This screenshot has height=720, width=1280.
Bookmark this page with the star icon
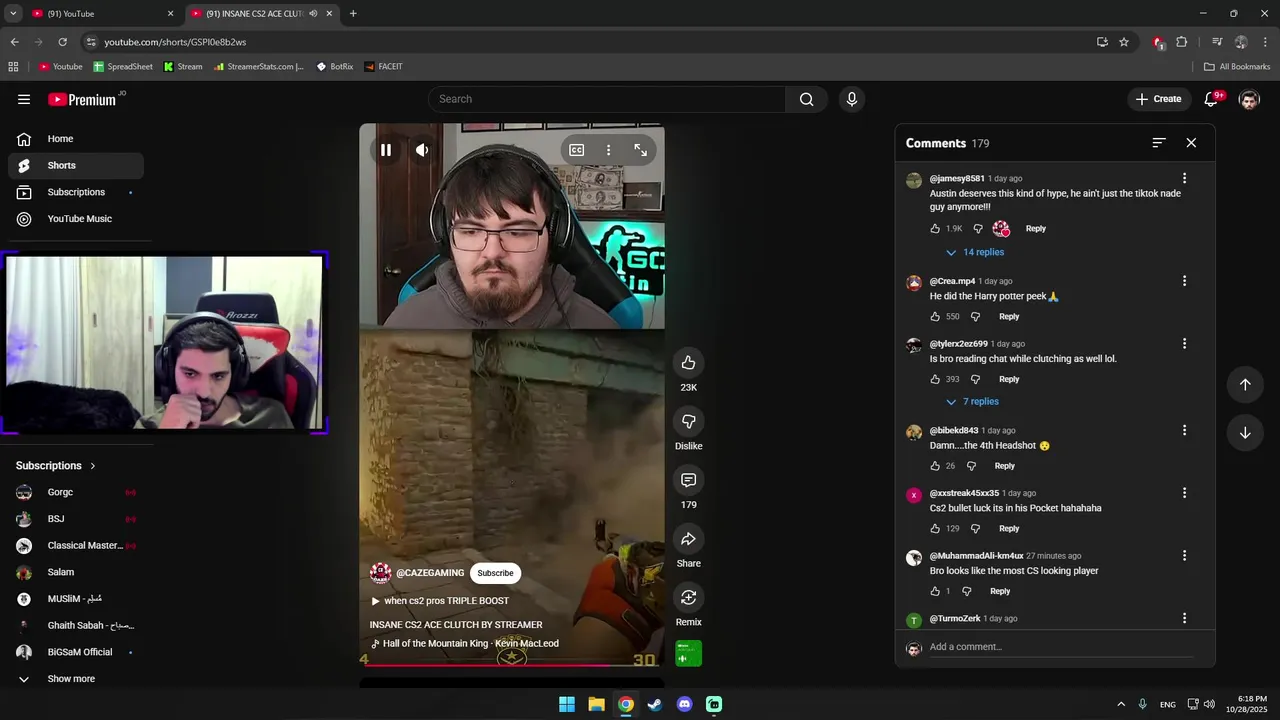pyautogui.click(x=1124, y=42)
